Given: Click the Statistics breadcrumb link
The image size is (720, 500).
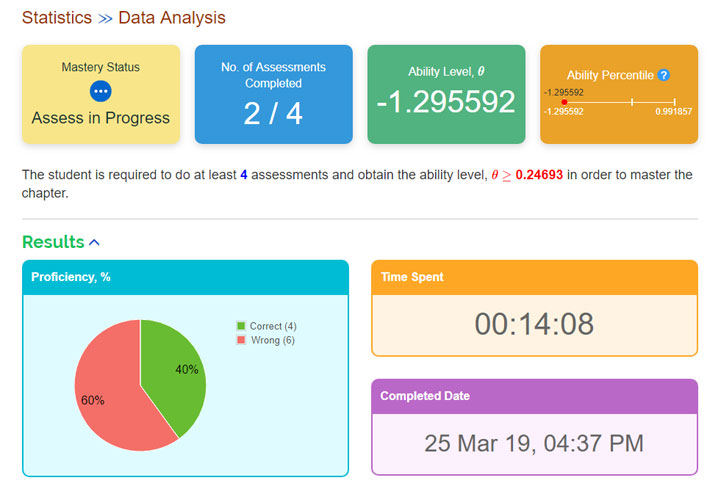Looking at the screenshot, I should click(x=57, y=18).
